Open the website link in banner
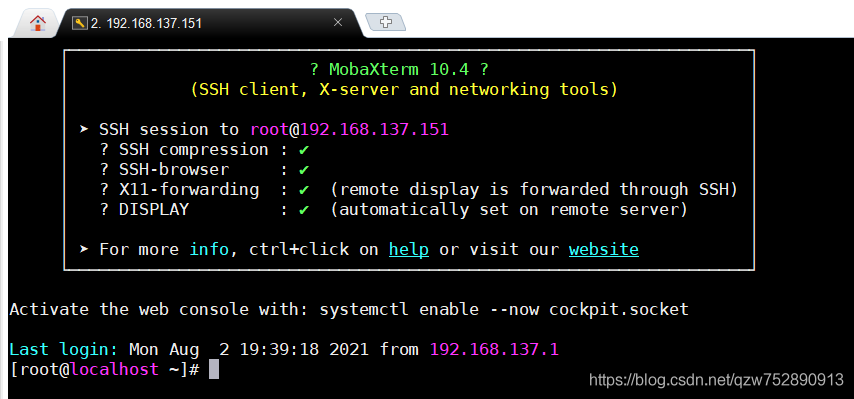Image resolution: width=854 pixels, height=399 pixels. 603,249
